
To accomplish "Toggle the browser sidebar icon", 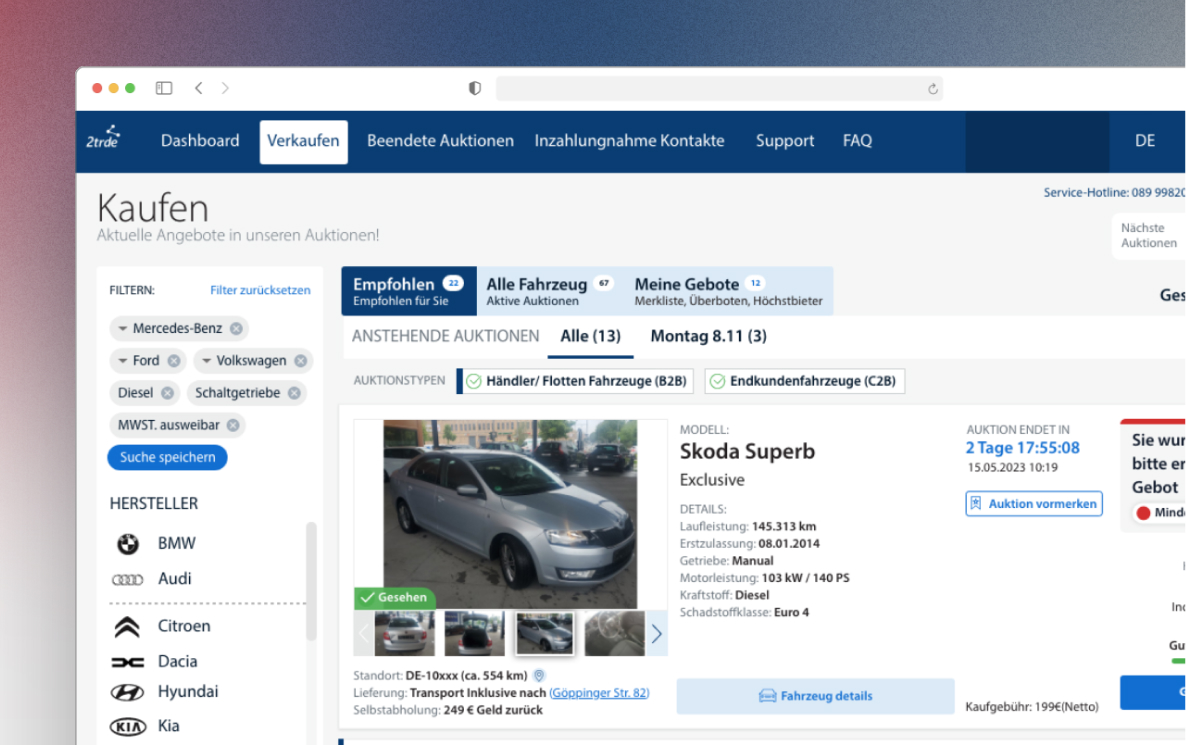I will (x=164, y=88).
